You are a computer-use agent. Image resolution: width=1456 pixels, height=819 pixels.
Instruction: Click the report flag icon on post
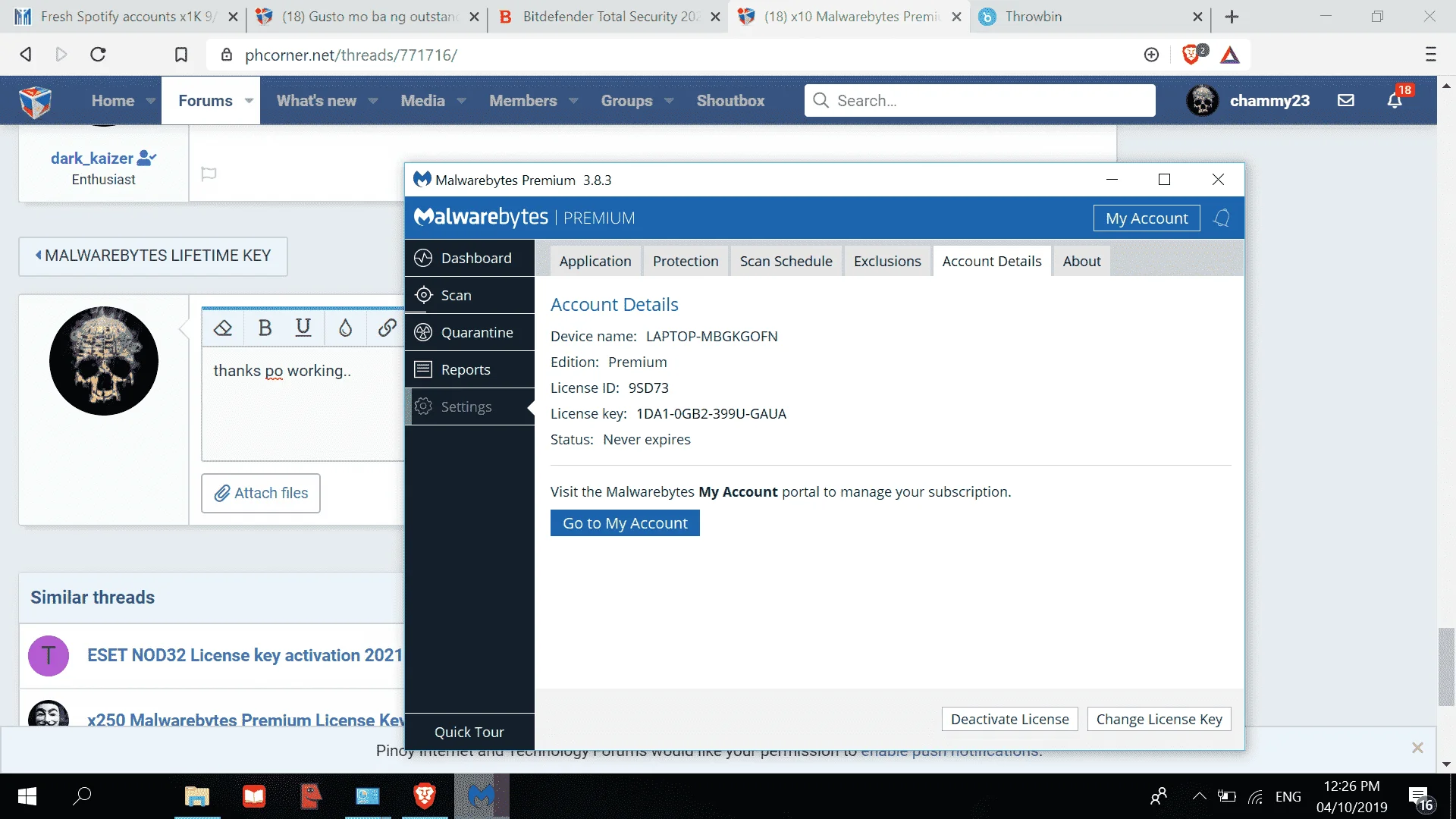tap(209, 174)
